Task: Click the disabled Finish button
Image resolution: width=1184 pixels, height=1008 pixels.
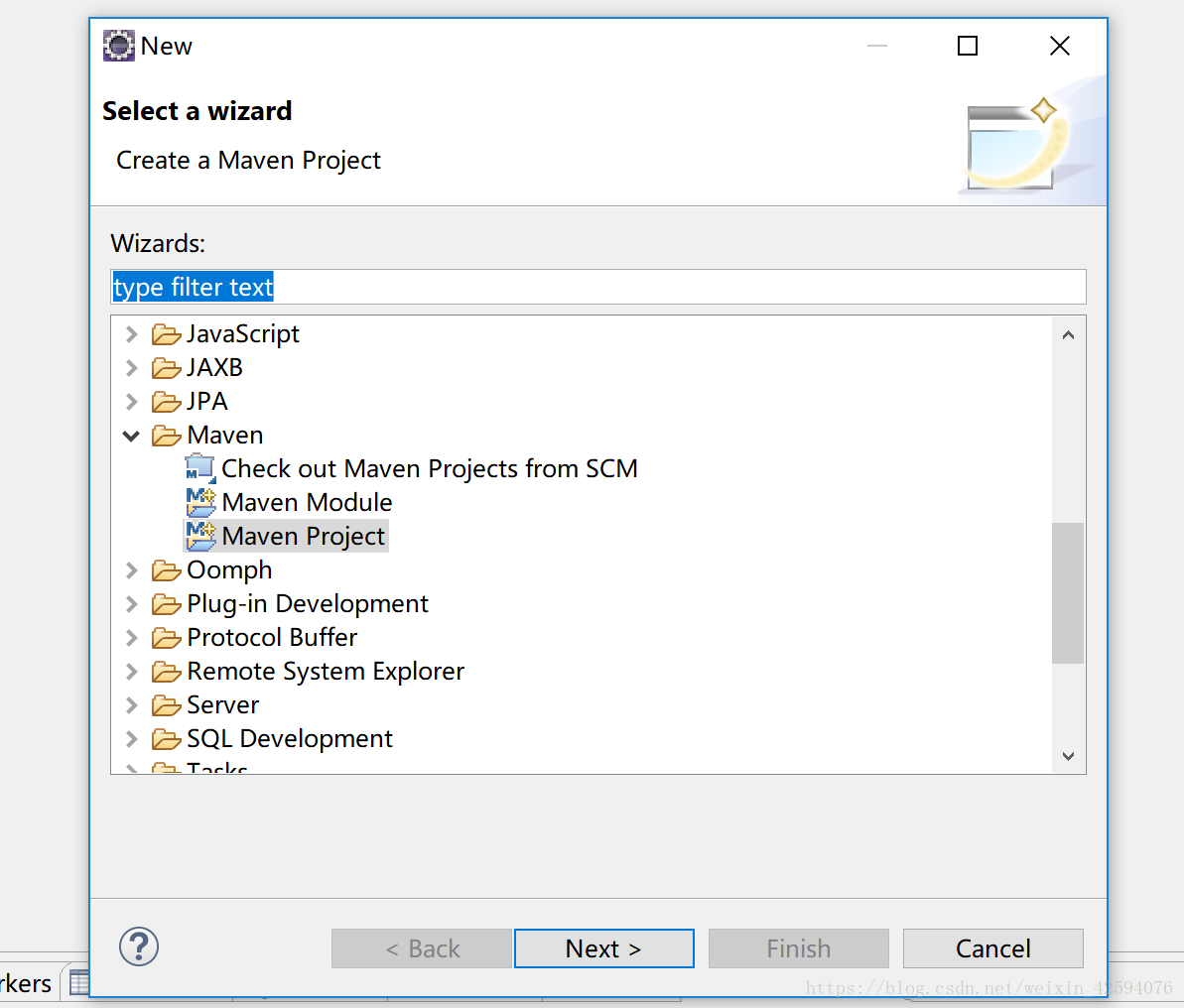Action: pos(798,948)
